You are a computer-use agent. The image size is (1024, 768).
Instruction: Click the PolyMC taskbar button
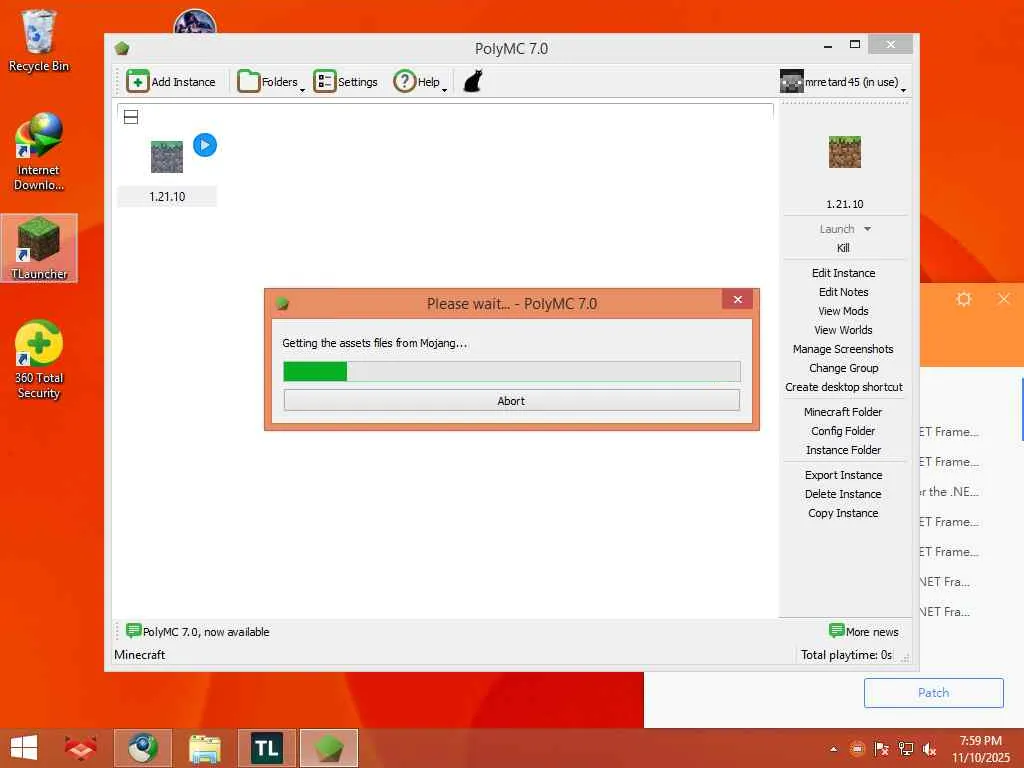328,748
